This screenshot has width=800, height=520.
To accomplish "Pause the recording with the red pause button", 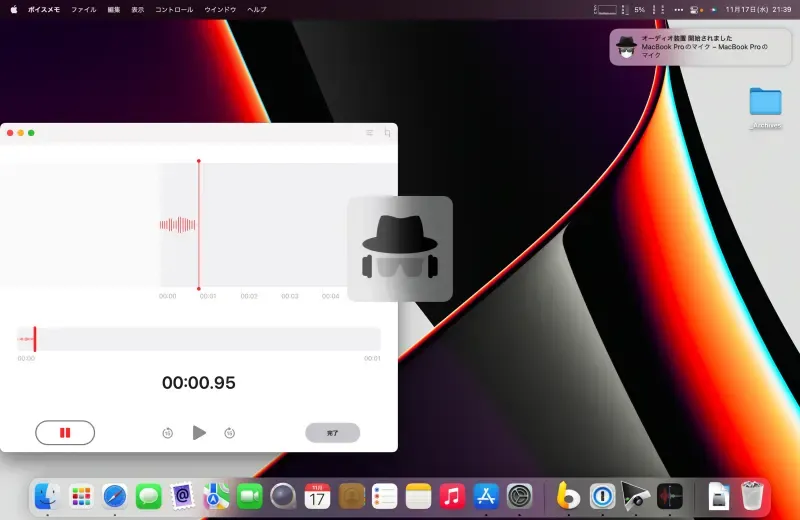I will [65, 432].
